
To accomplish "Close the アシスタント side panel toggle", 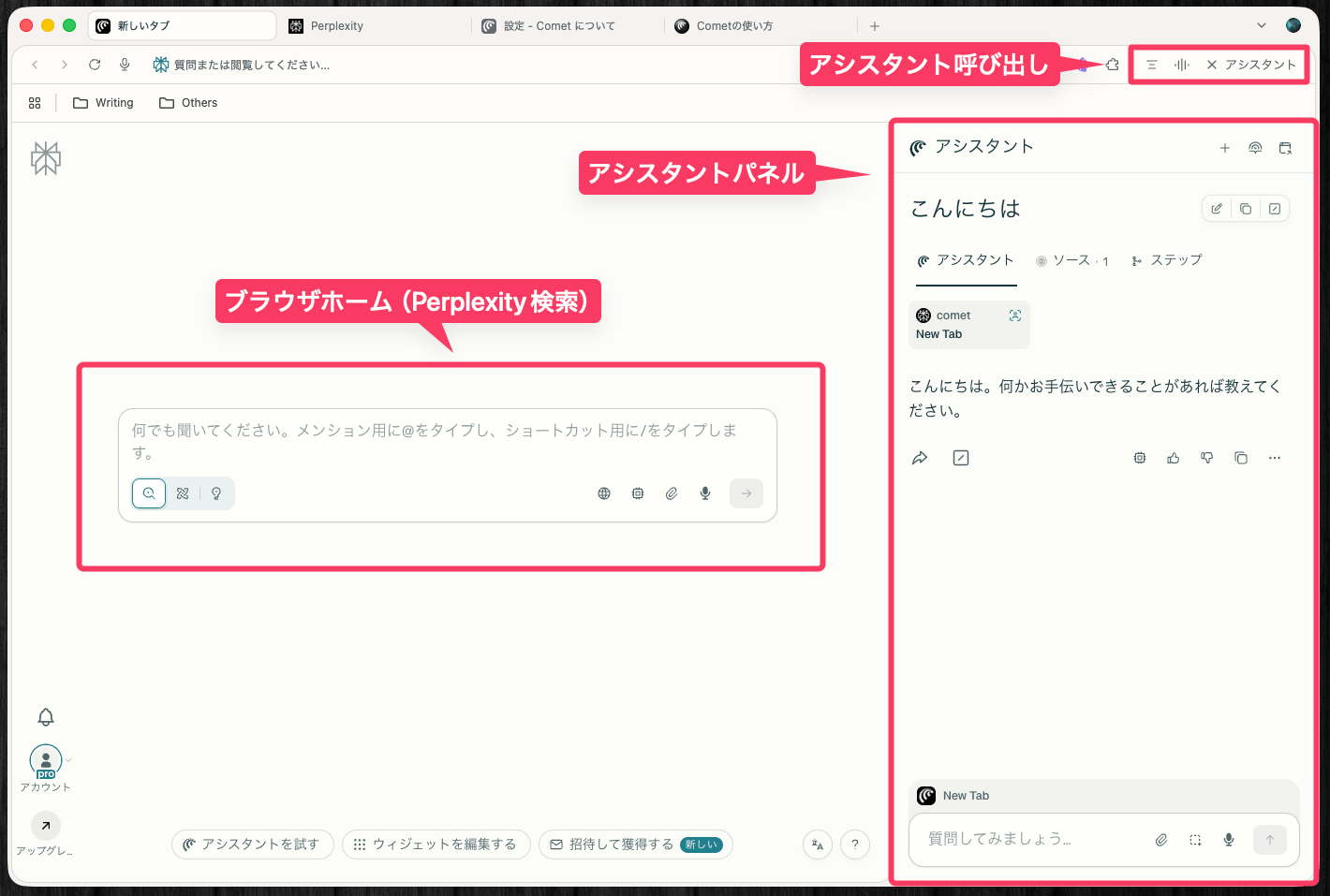I will (1250, 65).
